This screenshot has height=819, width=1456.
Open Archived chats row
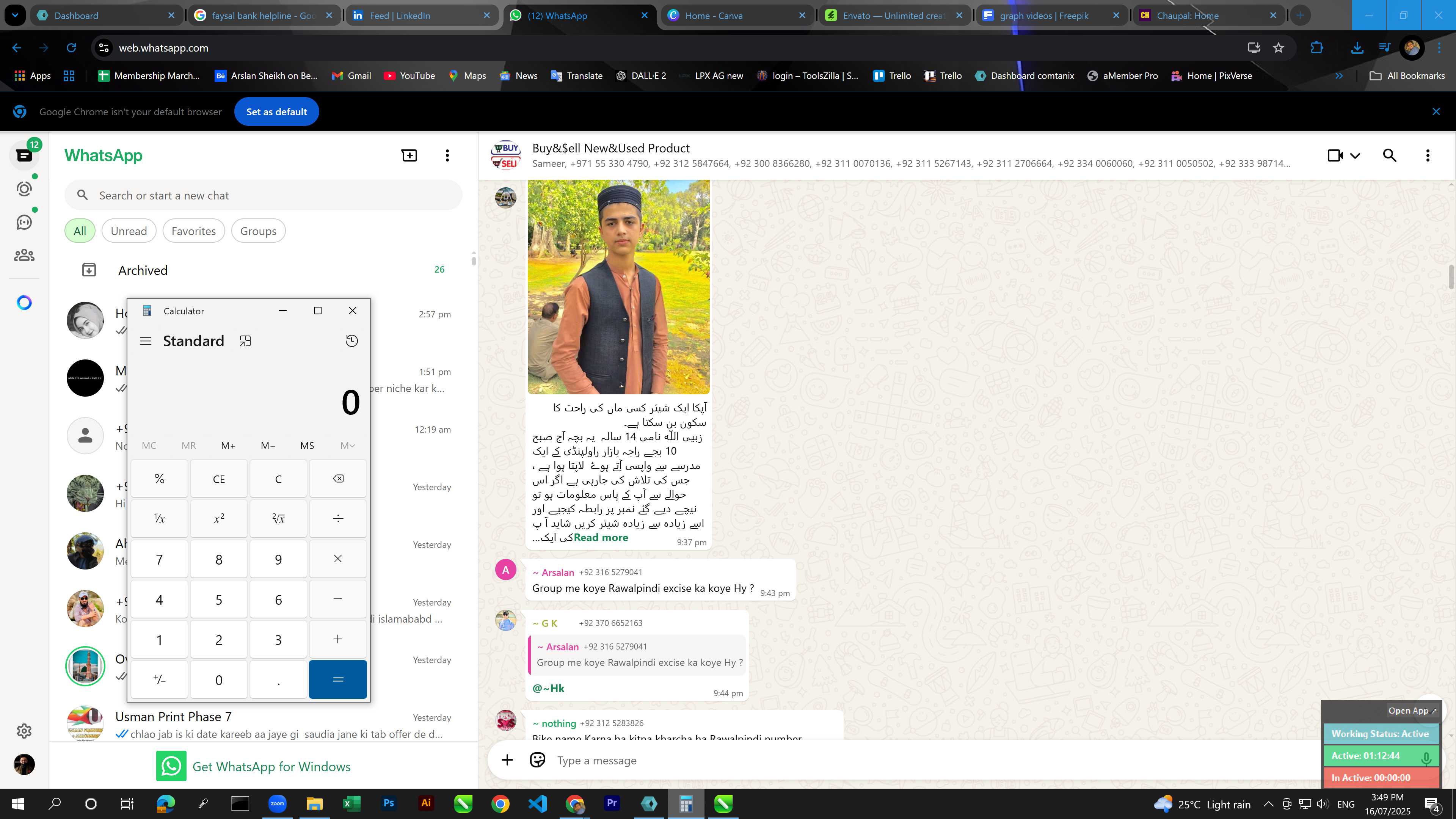[264, 270]
